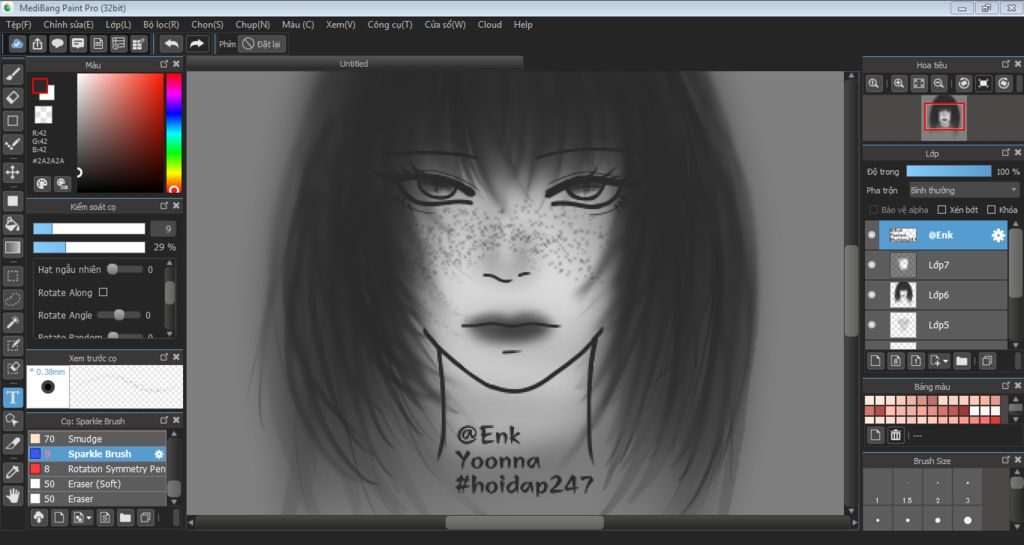Create a new layer folder
Image resolution: width=1024 pixels, height=545 pixels.
click(961, 361)
